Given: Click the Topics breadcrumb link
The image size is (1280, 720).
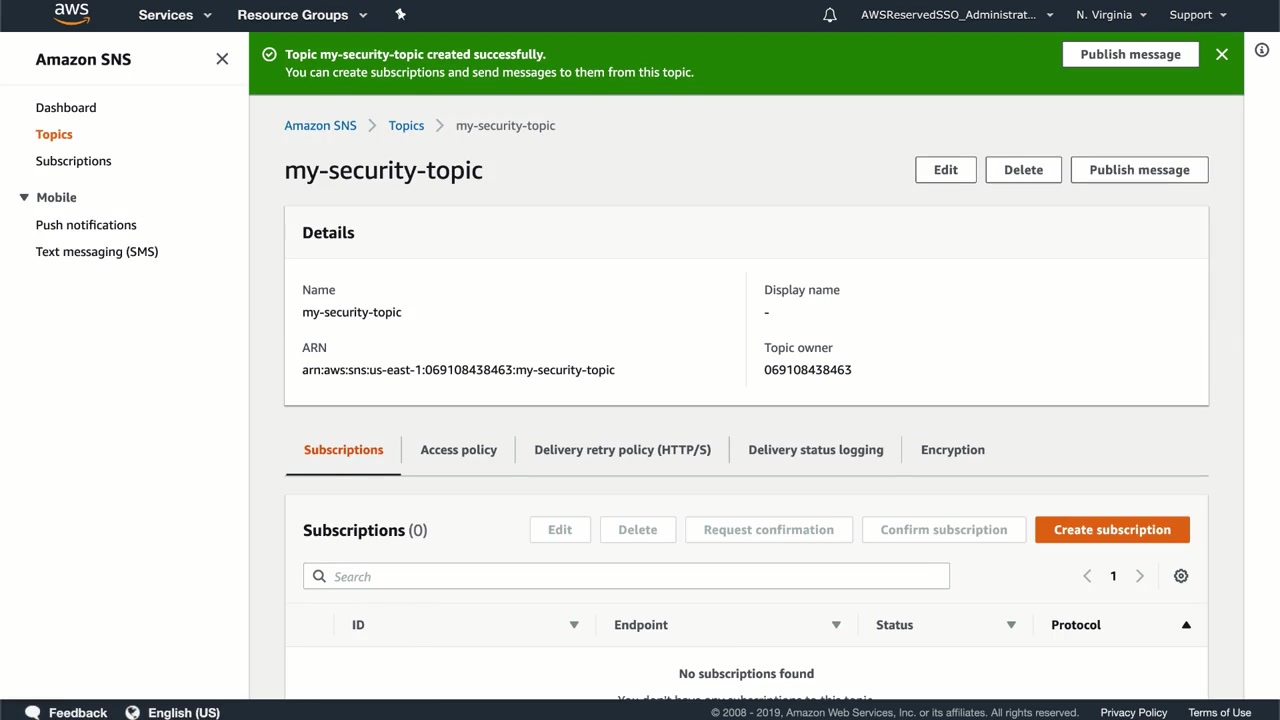Looking at the screenshot, I should (406, 125).
